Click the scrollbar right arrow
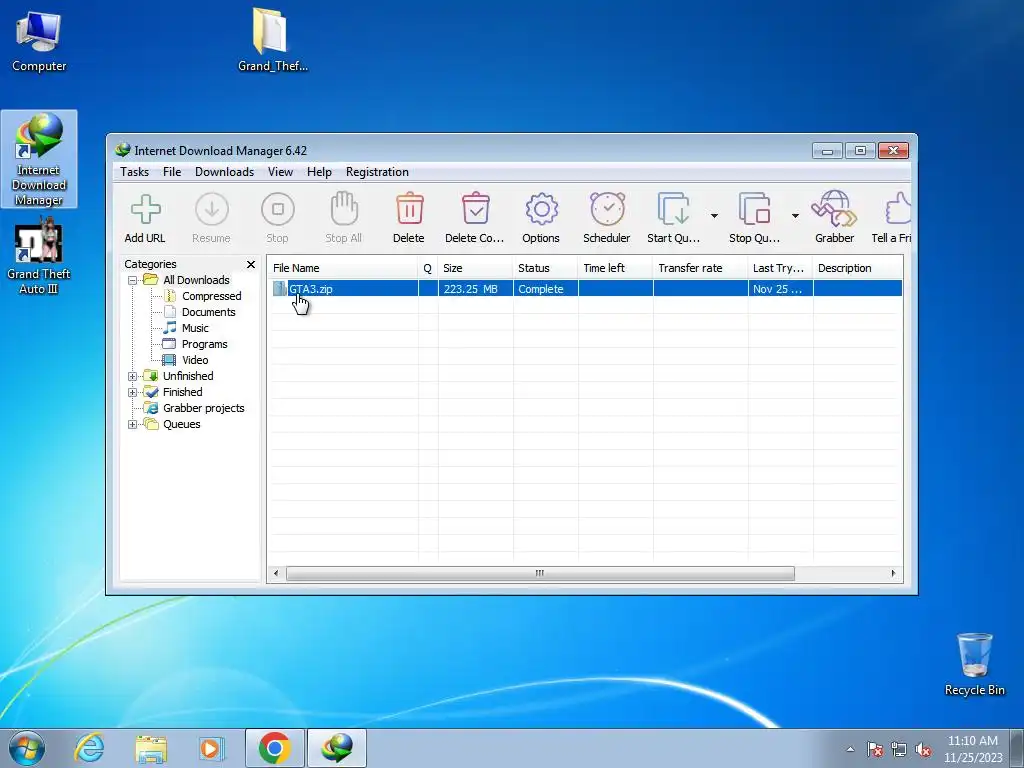The image size is (1024, 768). (x=893, y=573)
